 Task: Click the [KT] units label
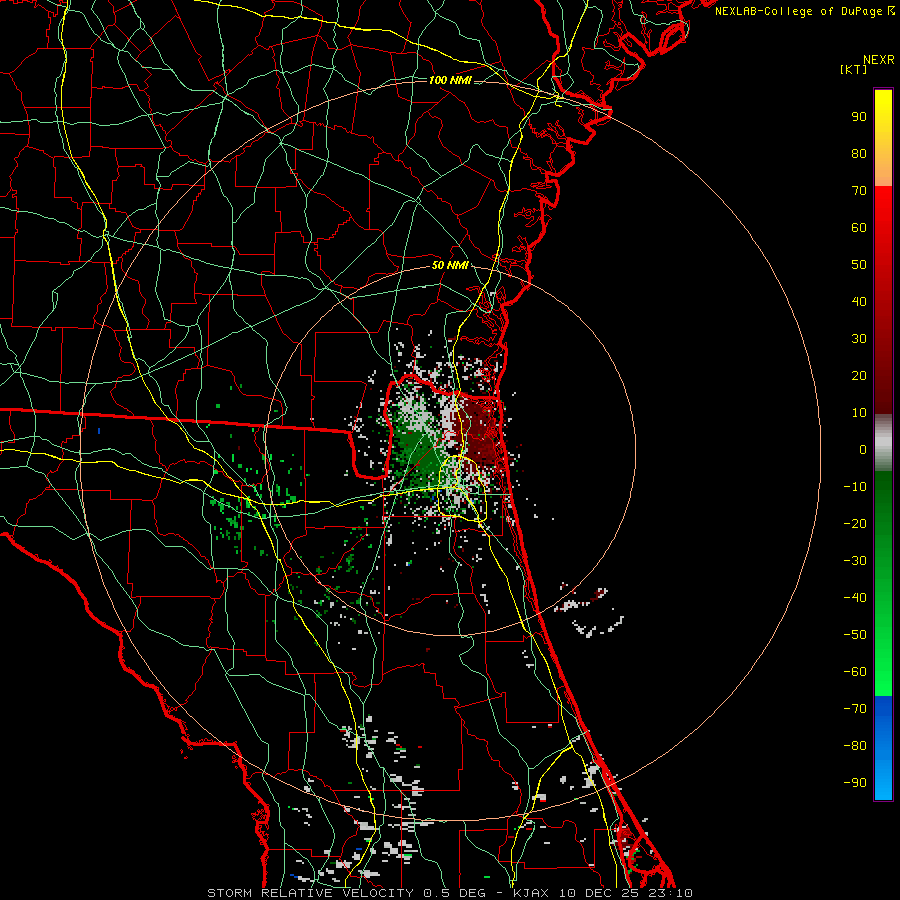pos(854,69)
